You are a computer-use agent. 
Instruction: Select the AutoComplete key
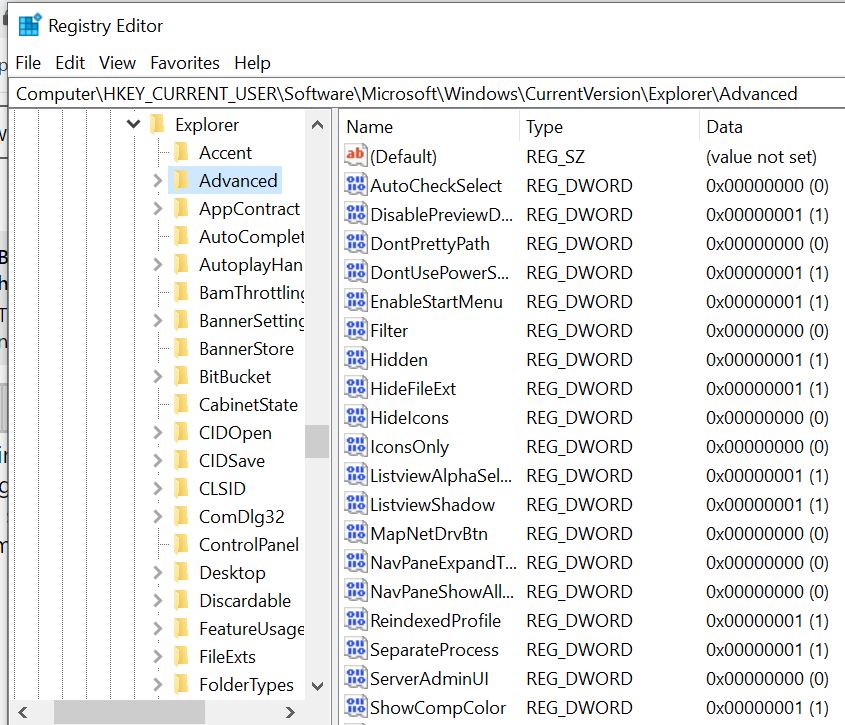tap(251, 237)
